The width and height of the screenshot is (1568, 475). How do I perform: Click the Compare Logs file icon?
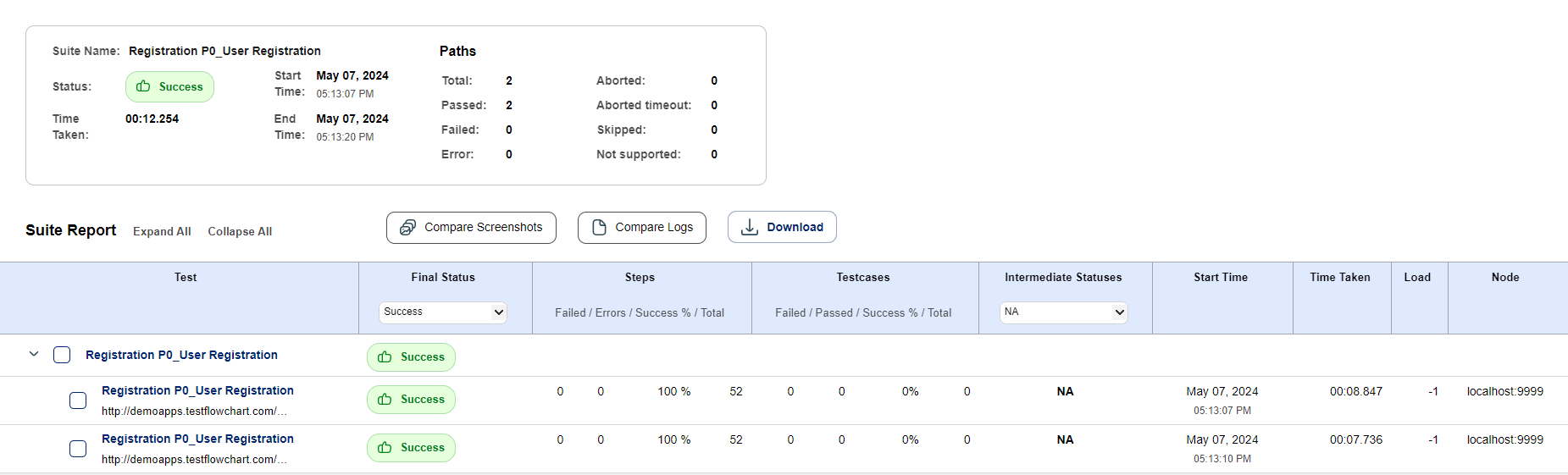coord(599,227)
